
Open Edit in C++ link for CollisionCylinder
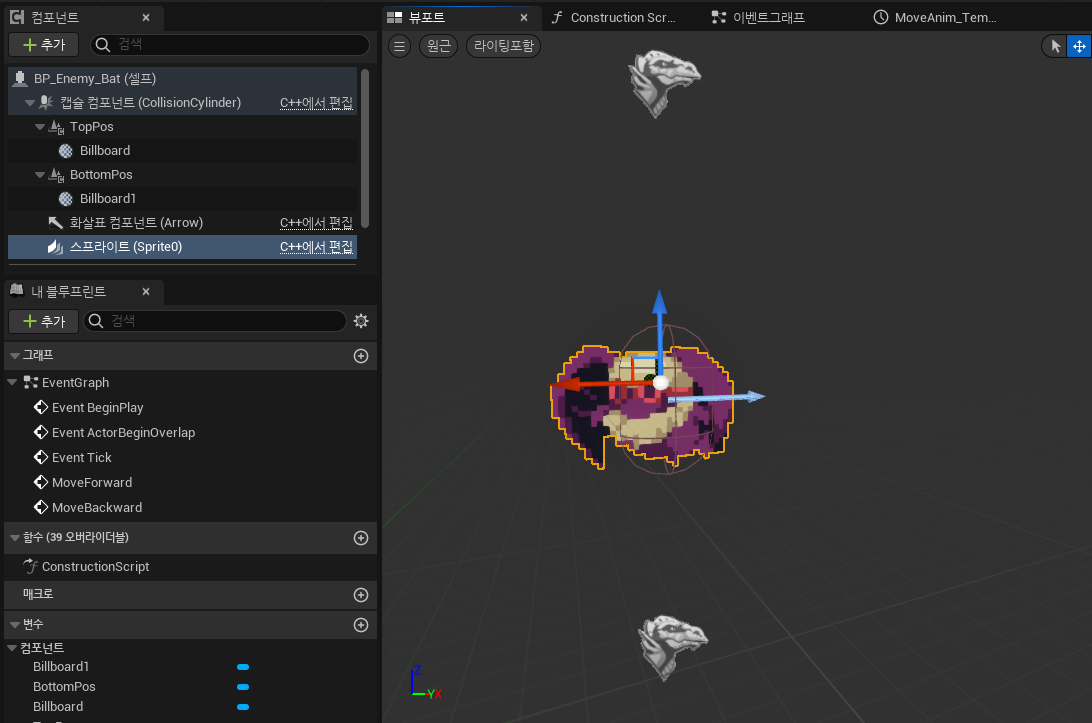[316, 103]
